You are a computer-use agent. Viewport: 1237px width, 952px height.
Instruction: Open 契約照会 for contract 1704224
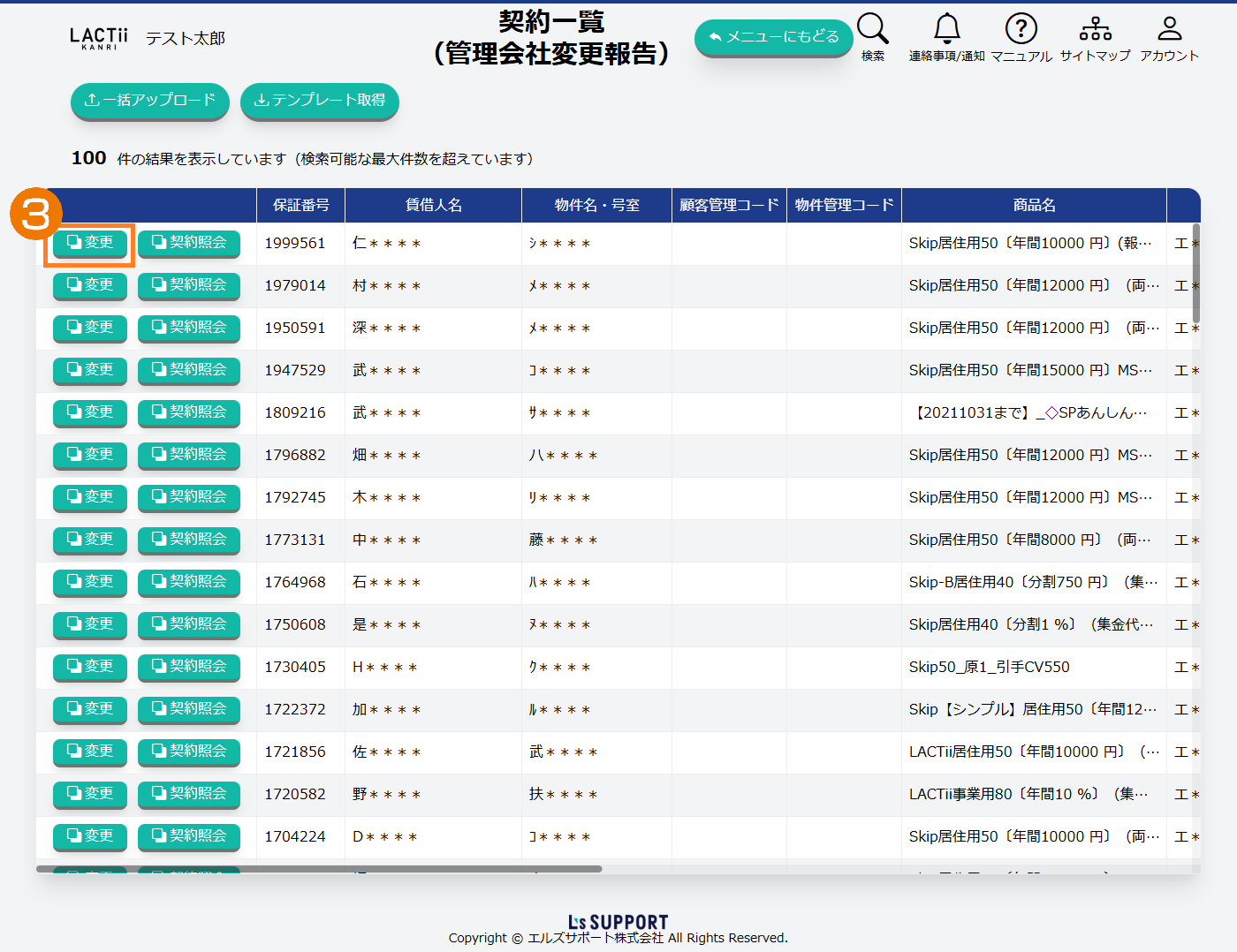coord(189,836)
